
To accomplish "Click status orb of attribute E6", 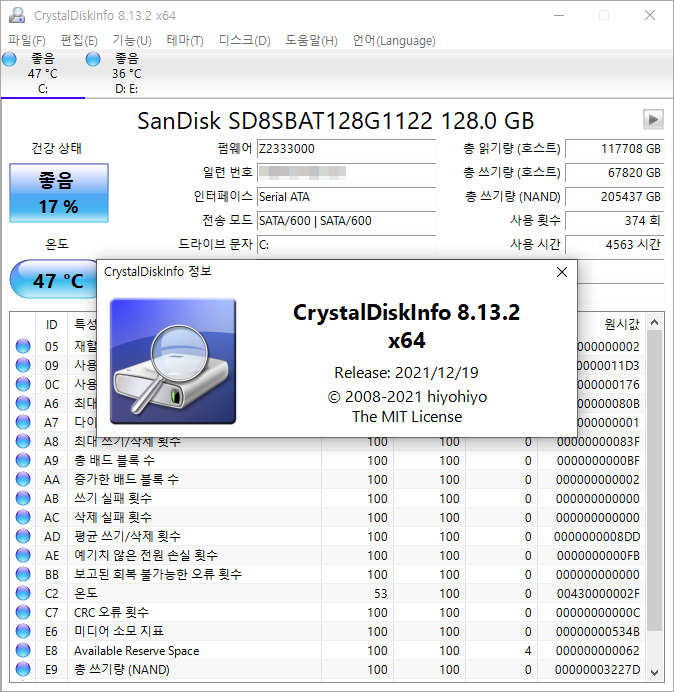I will point(23,631).
